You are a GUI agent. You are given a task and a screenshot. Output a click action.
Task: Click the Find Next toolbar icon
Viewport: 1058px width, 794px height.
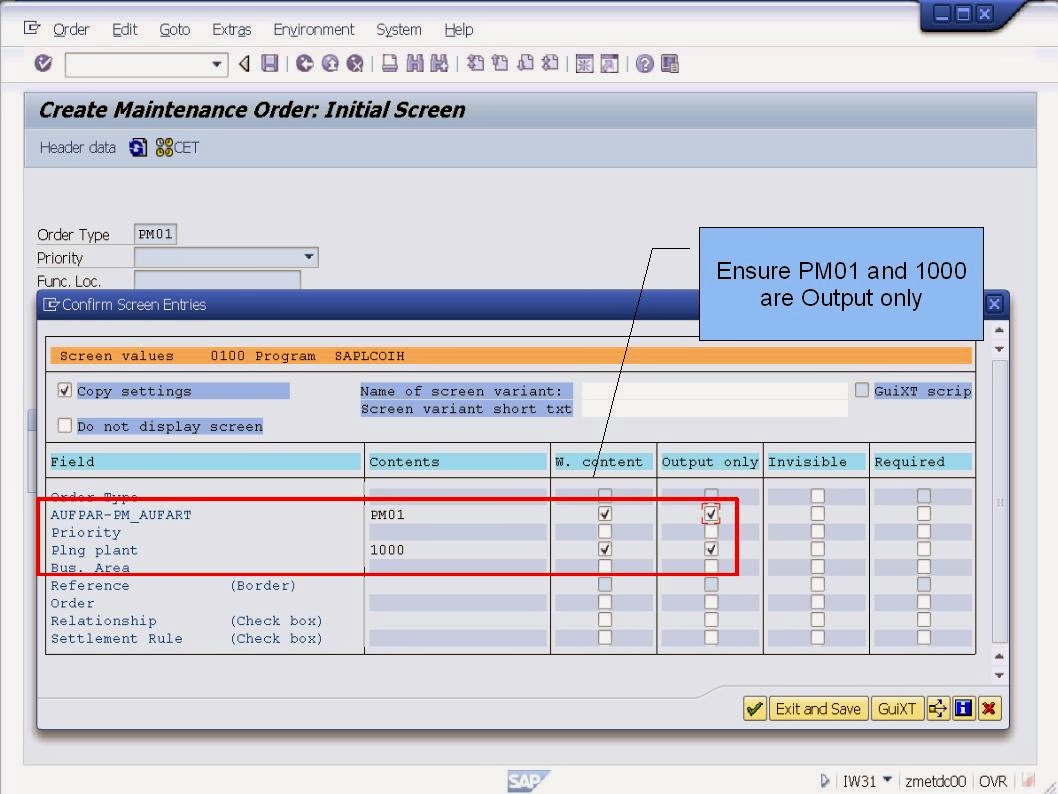(x=438, y=63)
